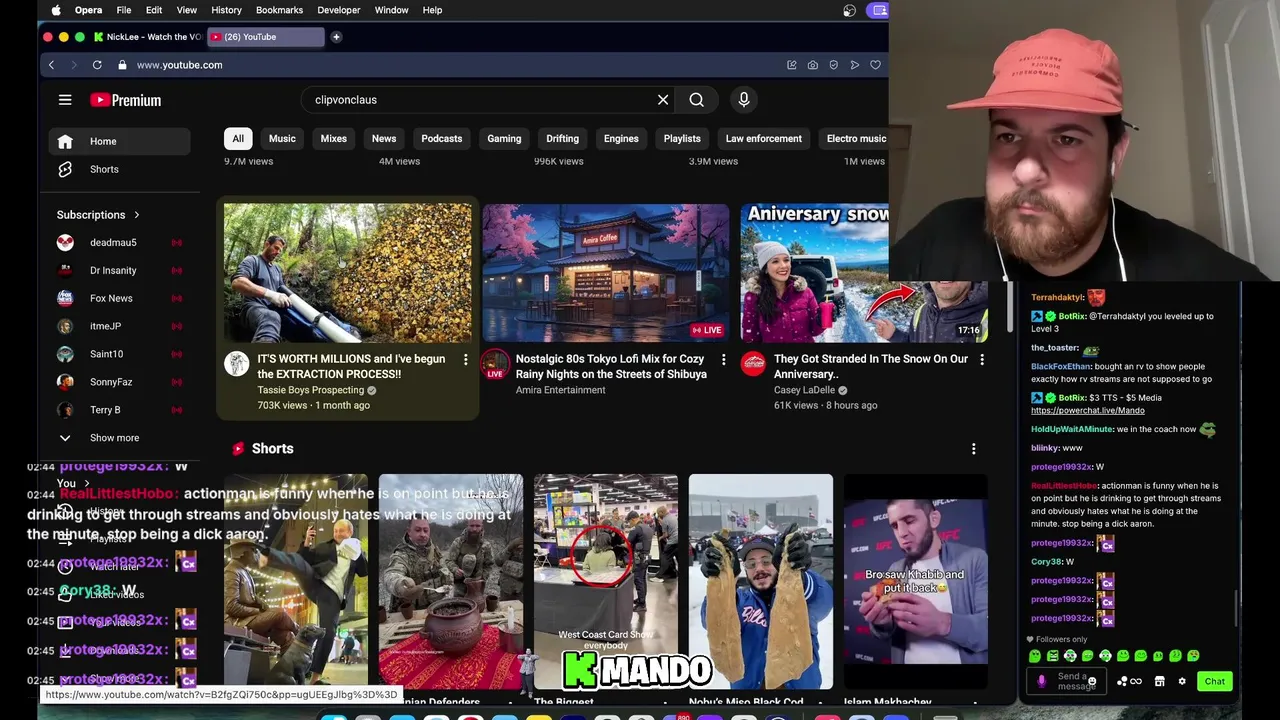
Task: Open more options for Tokyo Lofi video
Action: [x=723, y=359]
